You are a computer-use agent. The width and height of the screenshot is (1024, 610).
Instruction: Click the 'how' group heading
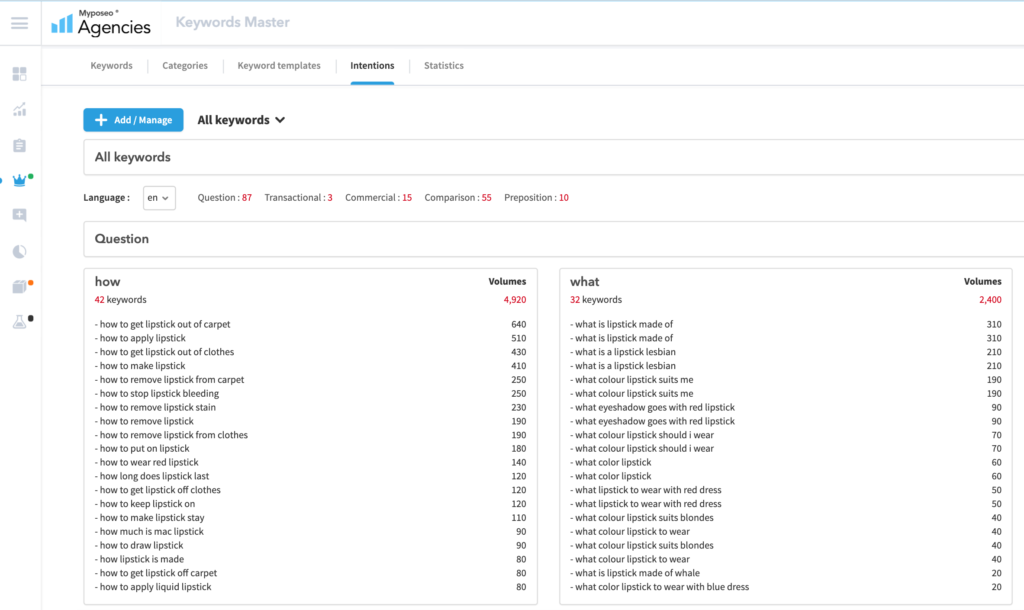[107, 281]
